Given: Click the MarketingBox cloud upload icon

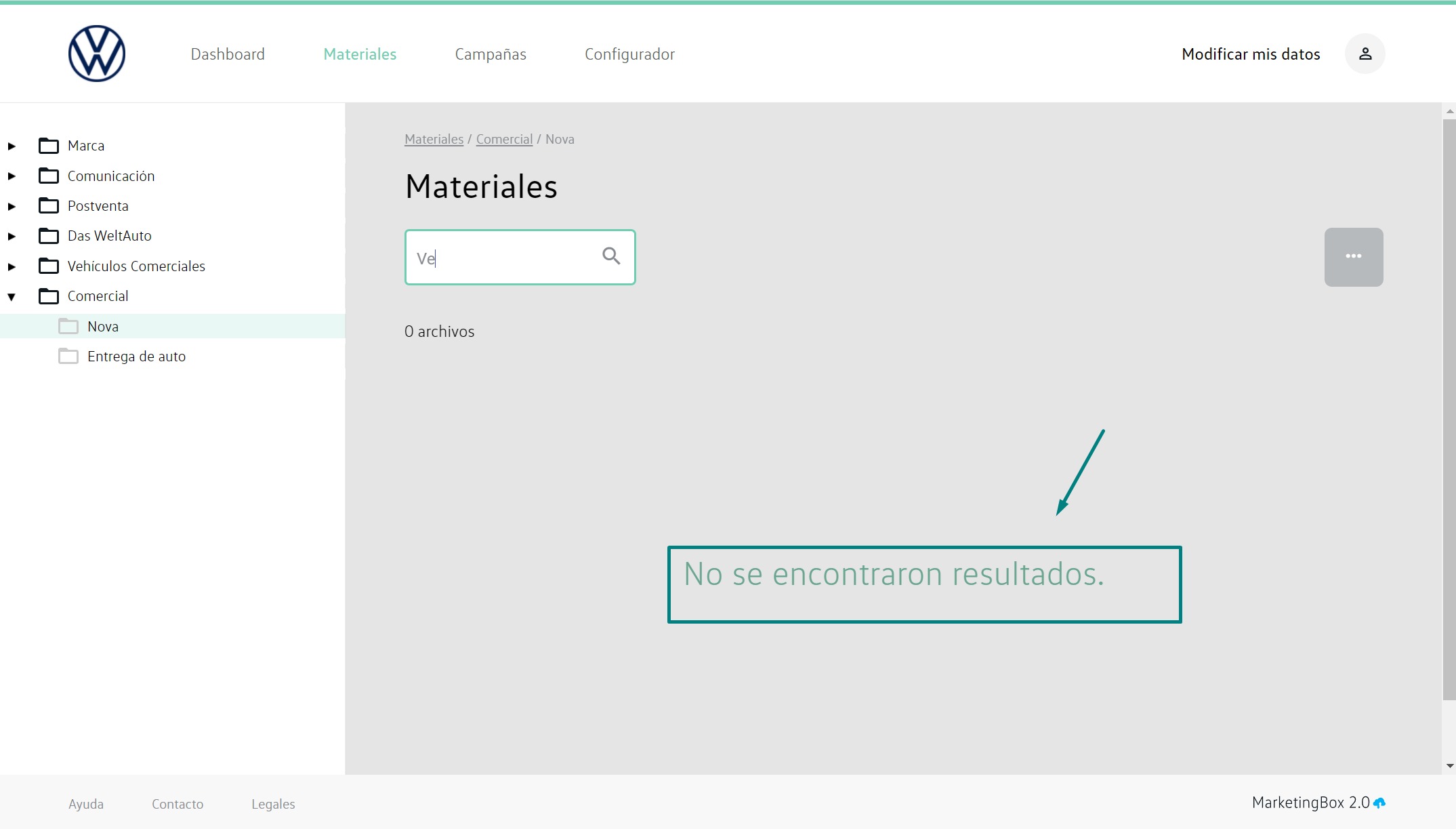Looking at the screenshot, I should (1379, 803).
